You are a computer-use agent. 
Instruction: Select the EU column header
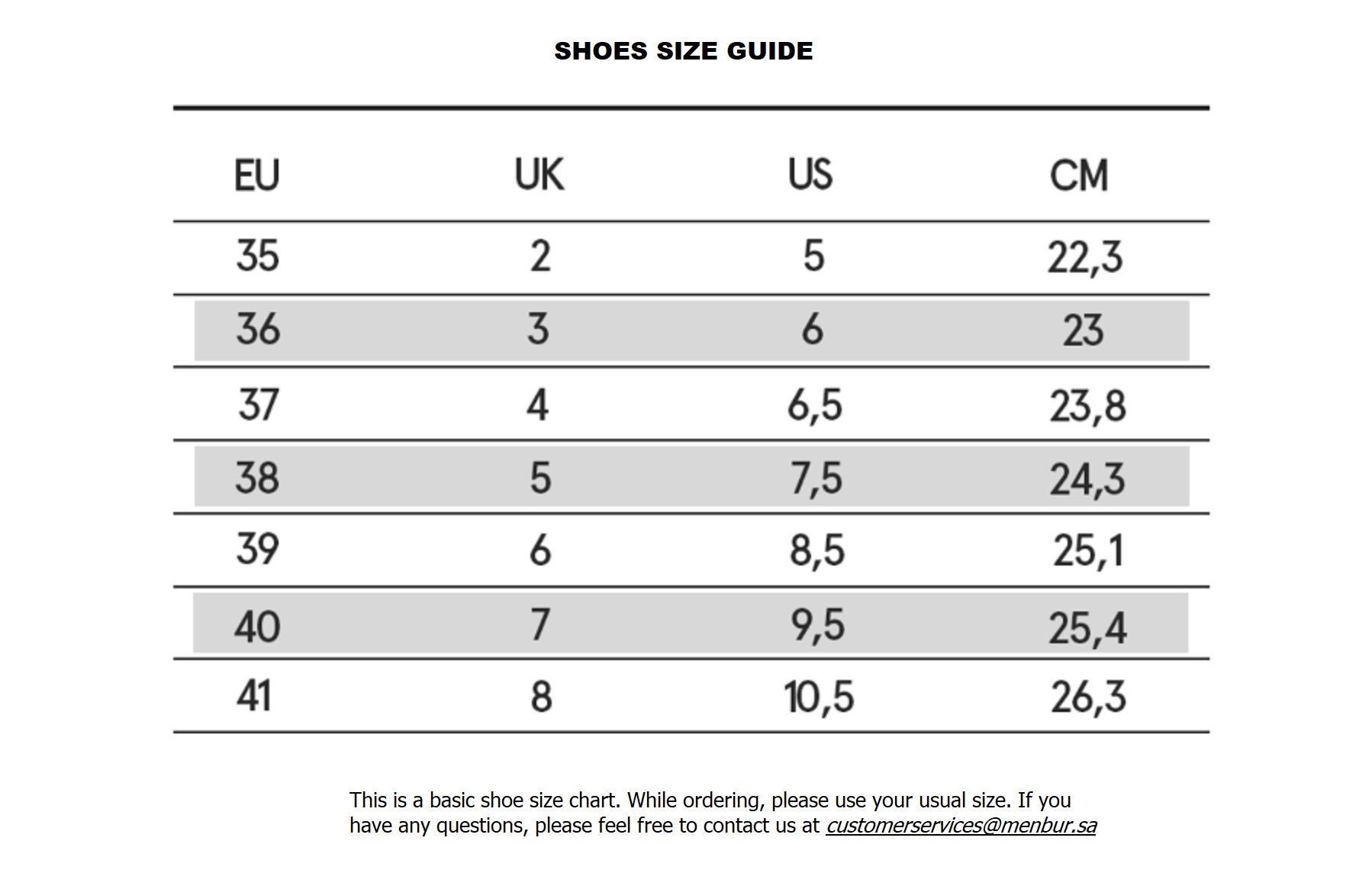257,175
